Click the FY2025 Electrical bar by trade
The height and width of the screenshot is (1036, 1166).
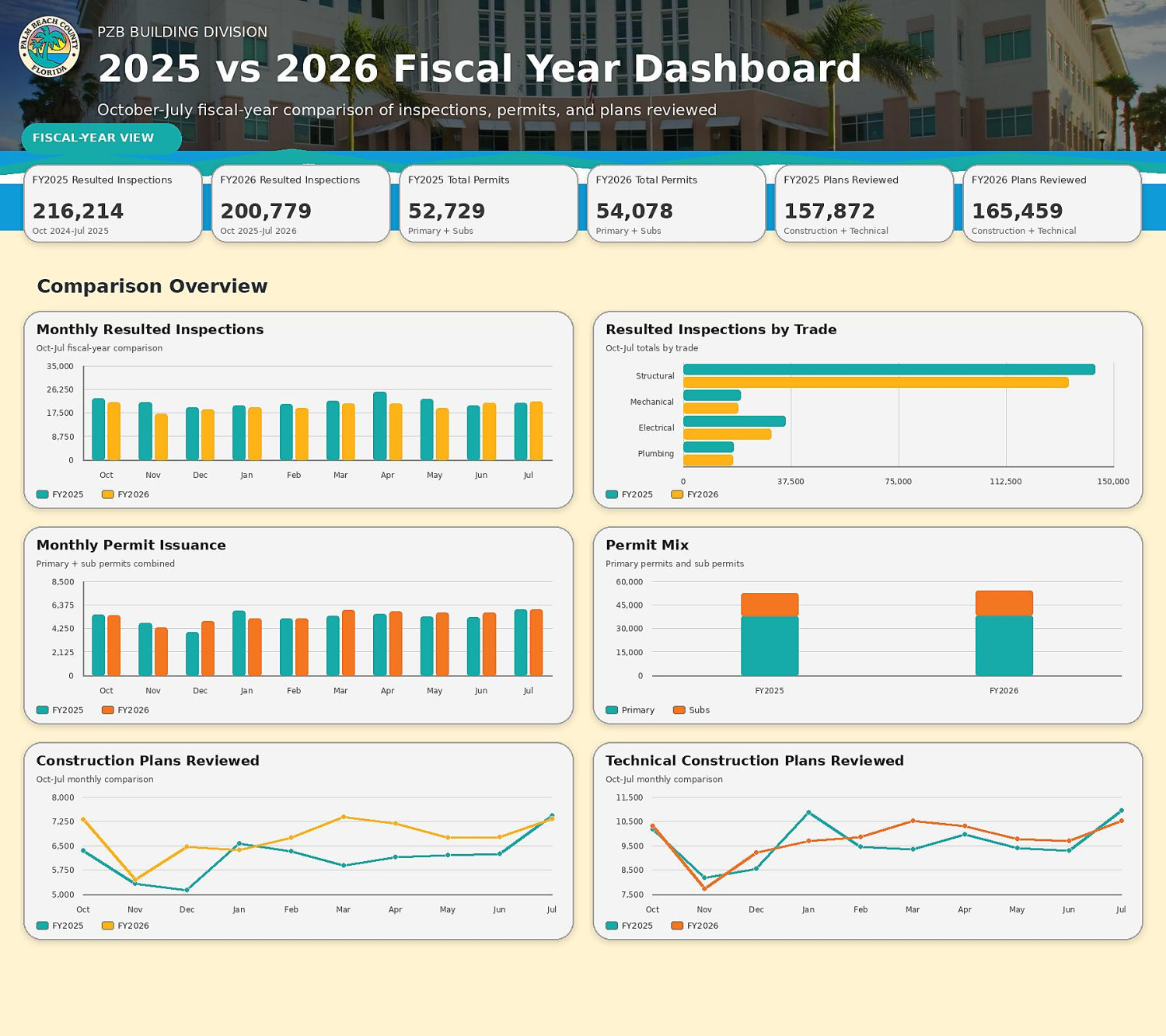(735, 421)
